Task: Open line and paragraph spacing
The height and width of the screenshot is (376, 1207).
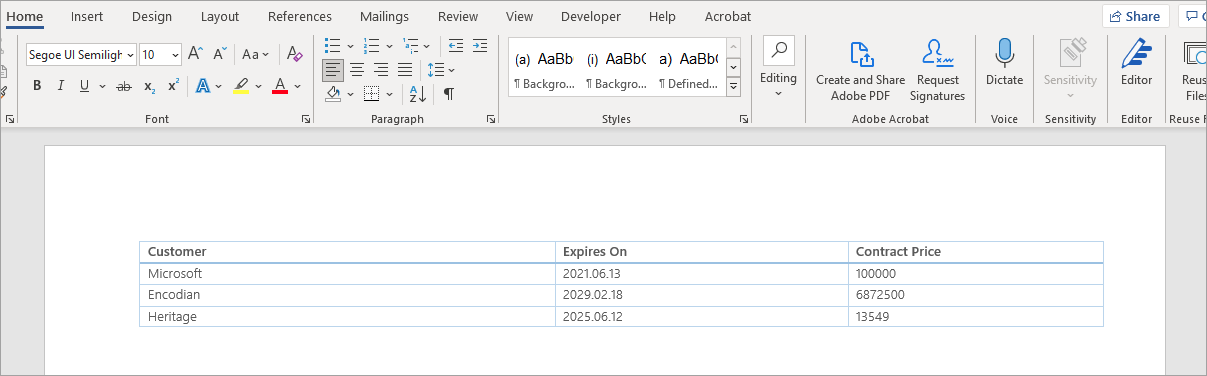Action: pos(435,69)
